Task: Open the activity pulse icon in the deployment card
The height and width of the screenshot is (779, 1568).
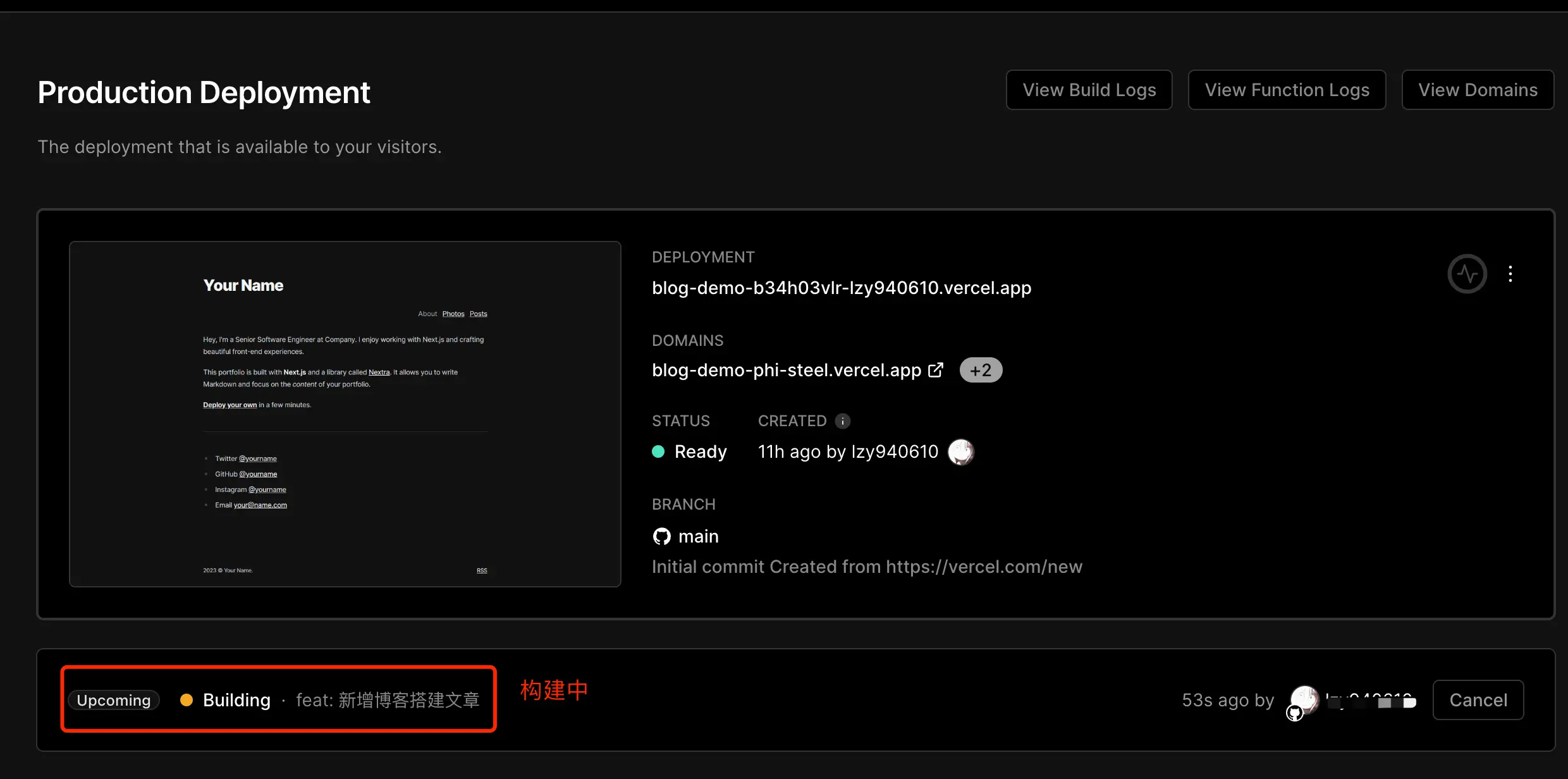Action: coord(1467,274)
